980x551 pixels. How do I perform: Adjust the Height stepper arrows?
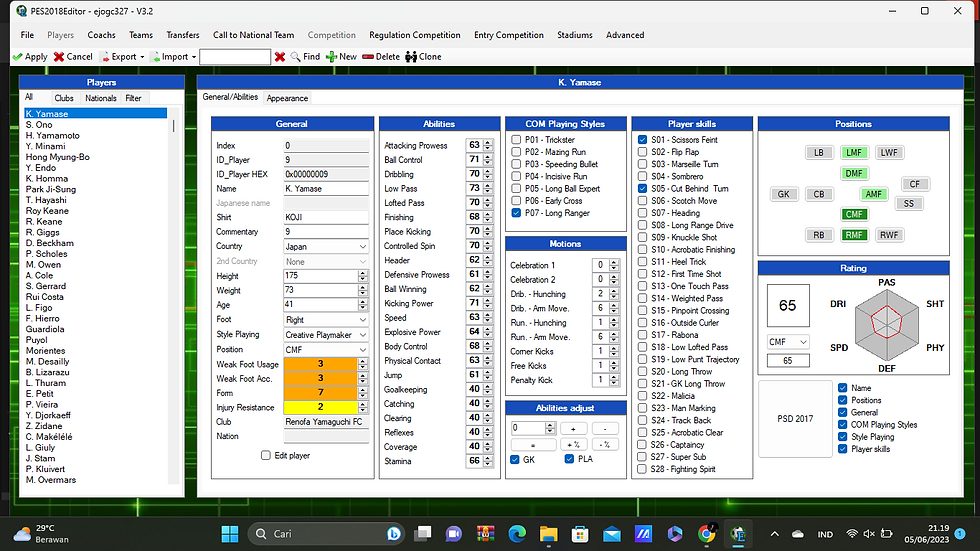click(x=362, y=276)
